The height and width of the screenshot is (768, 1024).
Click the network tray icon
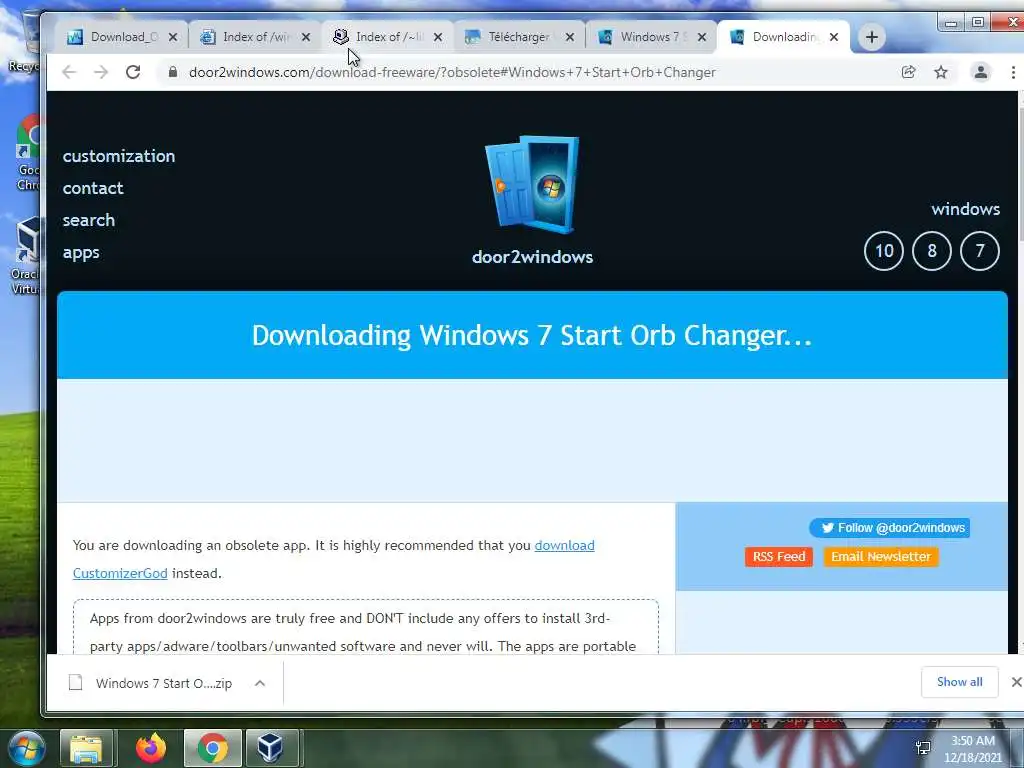pyautogui.click(x=923, y=748)
